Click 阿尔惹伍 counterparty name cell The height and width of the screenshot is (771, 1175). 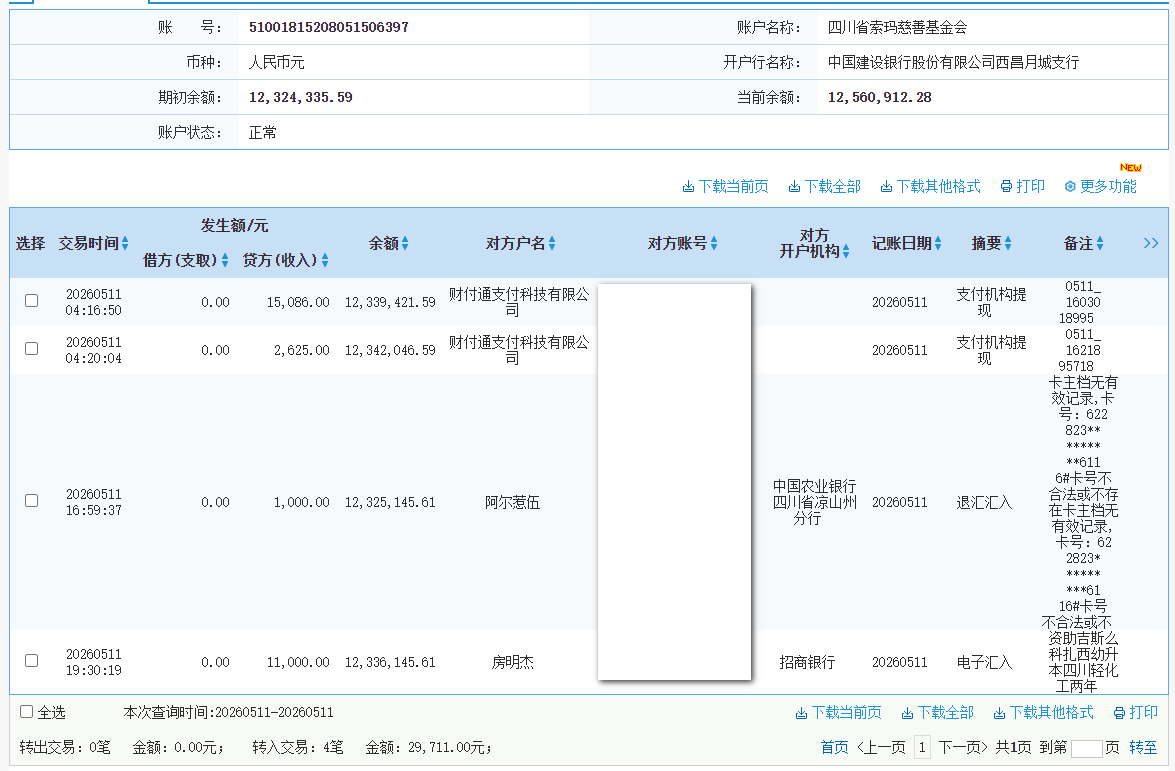tap(513, 502)
